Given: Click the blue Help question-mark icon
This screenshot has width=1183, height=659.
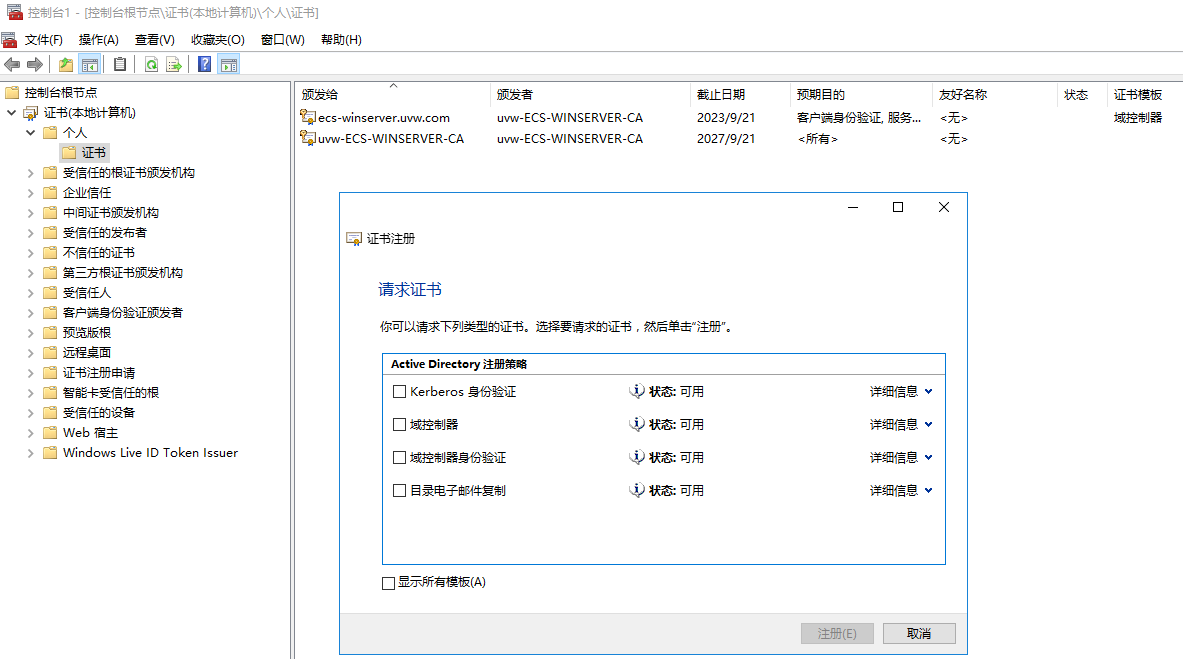Looking at the screenshot, I should click(204, 65).
